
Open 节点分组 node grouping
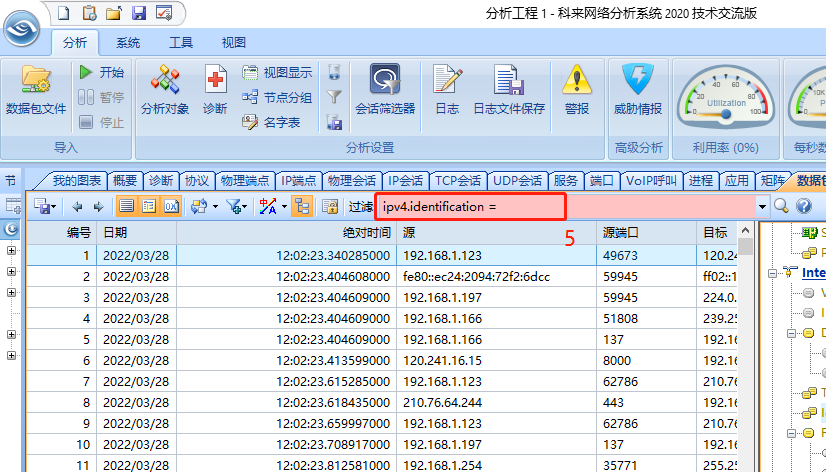[277, 97]
